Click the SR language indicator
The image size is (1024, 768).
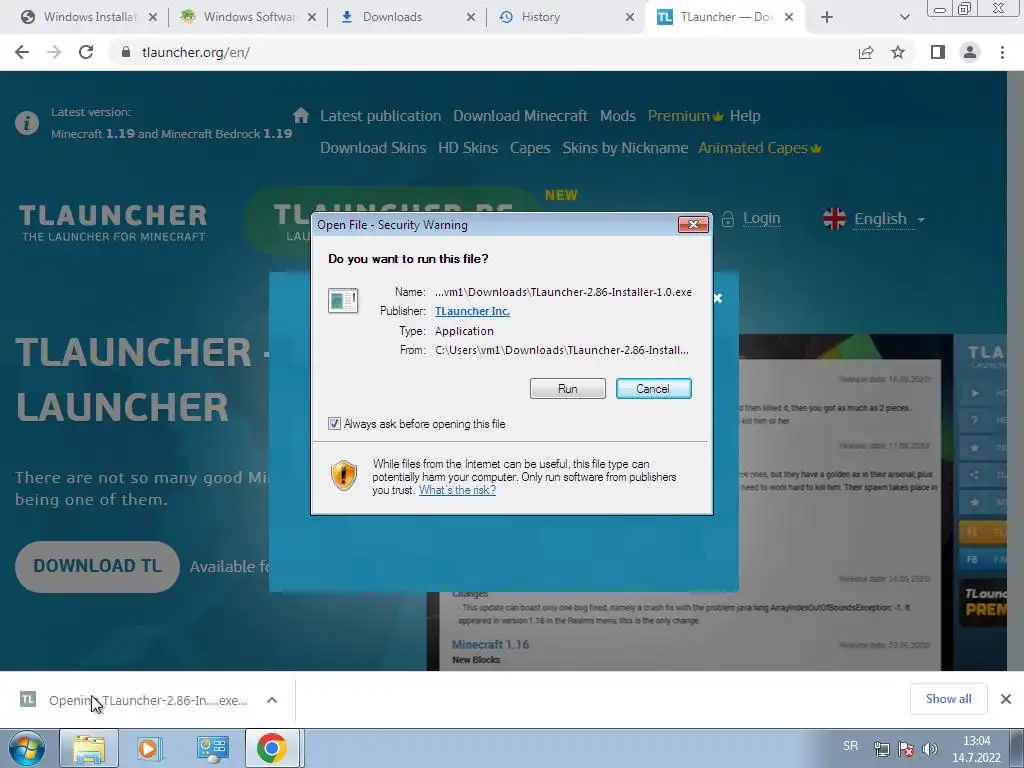pos(850,746)
